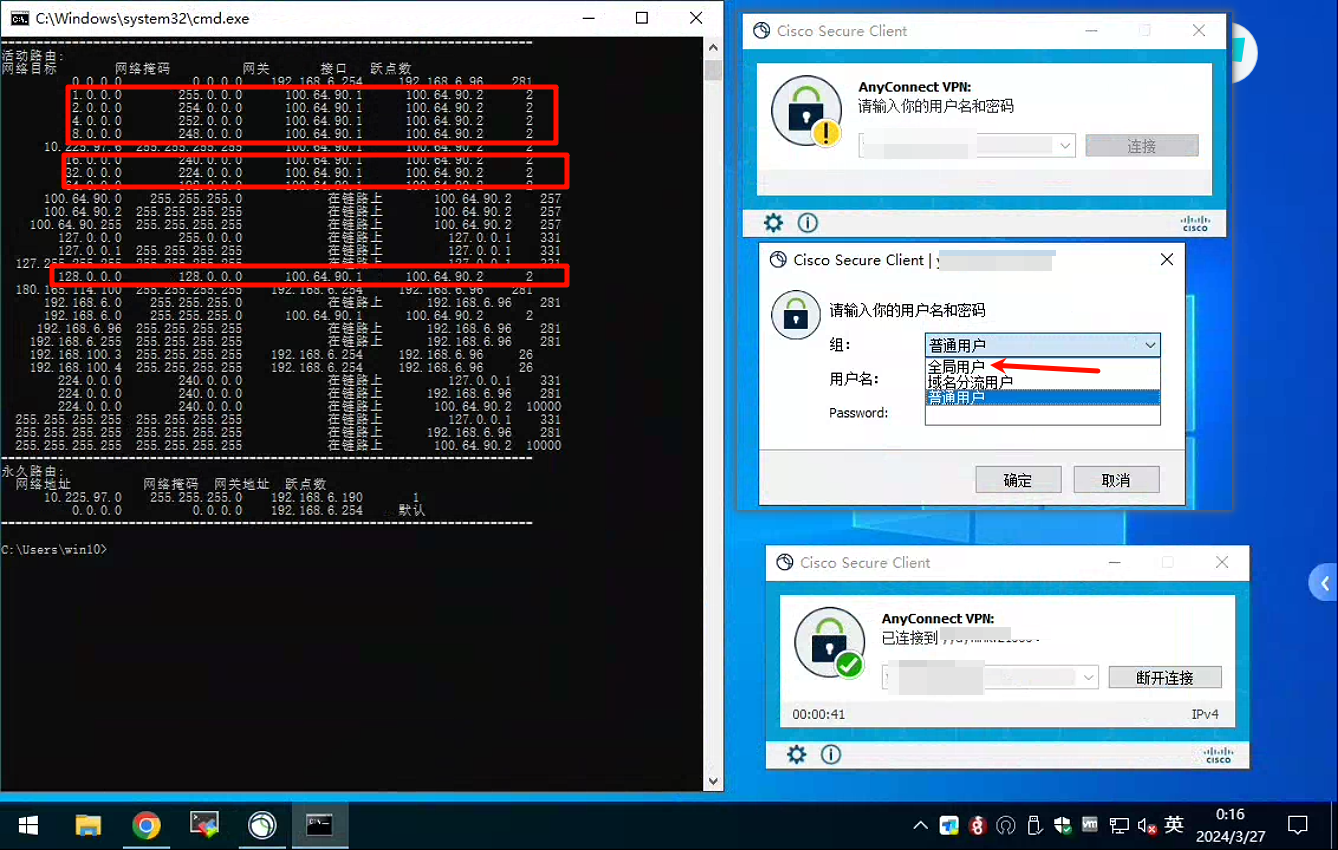The image size is (1338, 850).
Task: Click Cisco globe icon in login dialog title
Action: (x=778, y=260)
